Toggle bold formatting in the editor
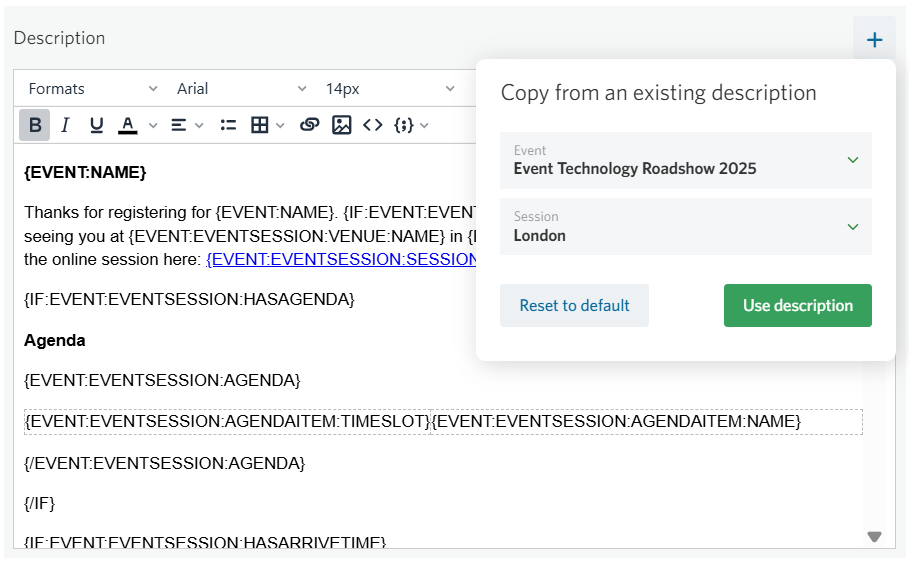Screen dimensions: 909x562 (x=35, y=125)
